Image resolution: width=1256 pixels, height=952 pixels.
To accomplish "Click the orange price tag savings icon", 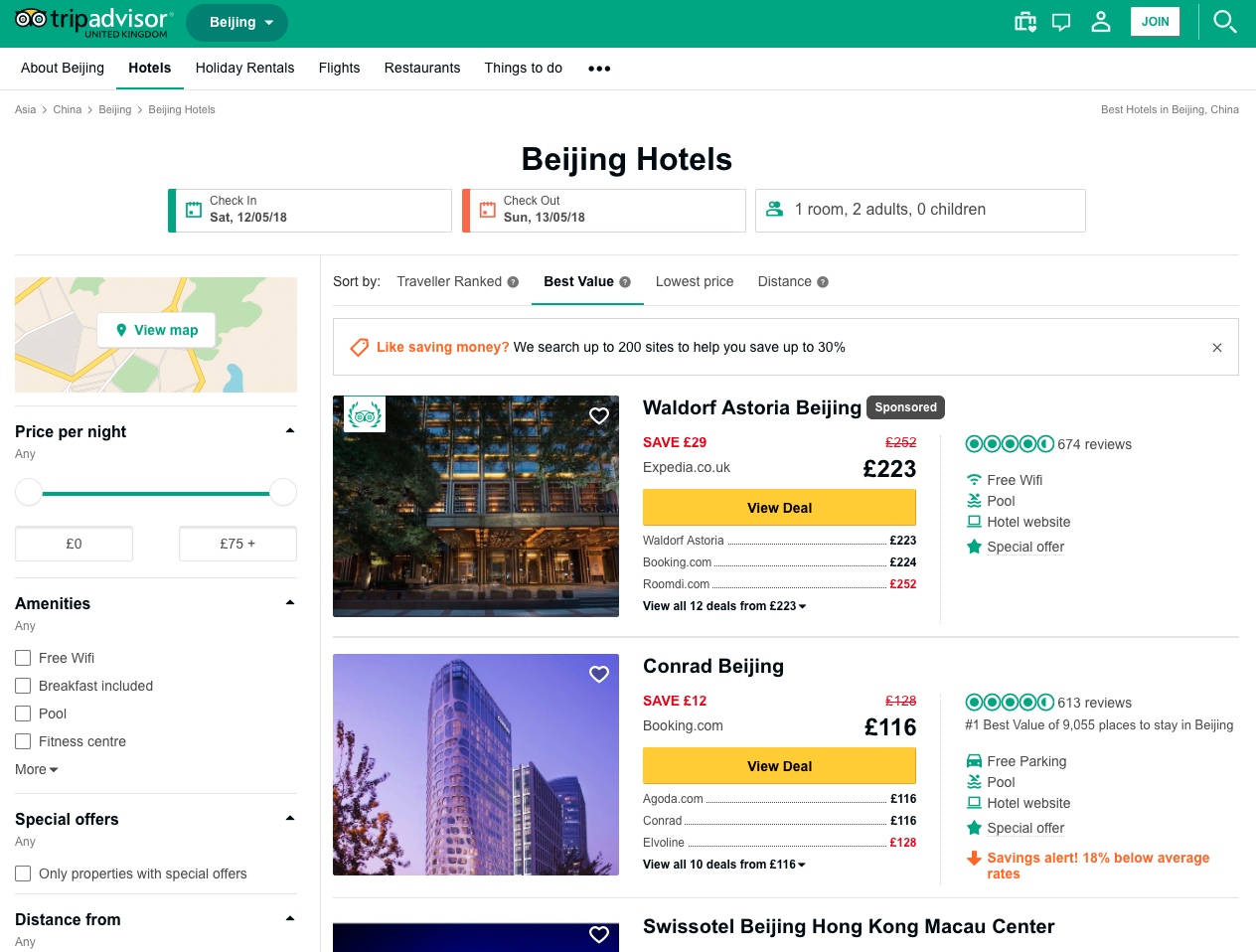I will 360,347.
